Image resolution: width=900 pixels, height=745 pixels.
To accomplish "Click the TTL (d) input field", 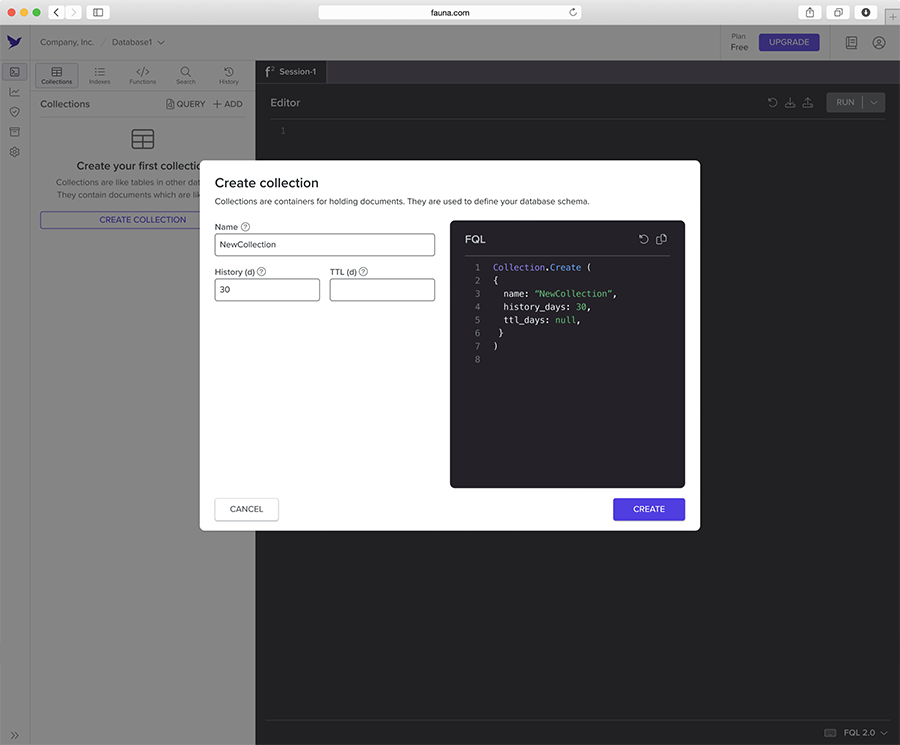I will [x=382, y=290].
